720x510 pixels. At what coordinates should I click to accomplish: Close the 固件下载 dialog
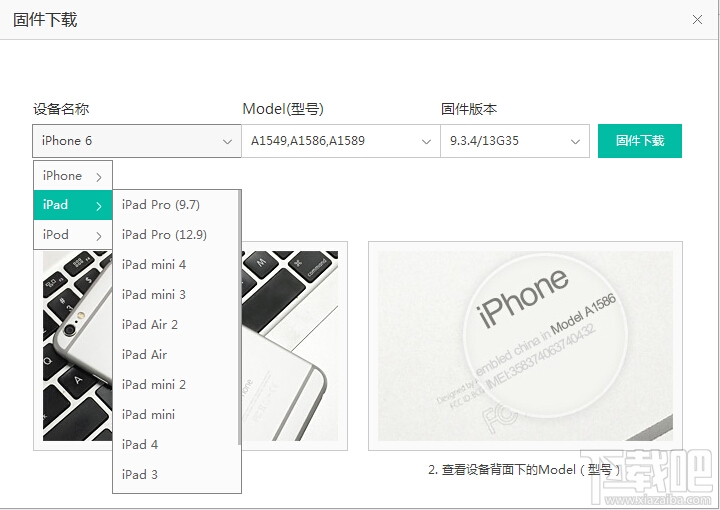click(x=697, y=20)
